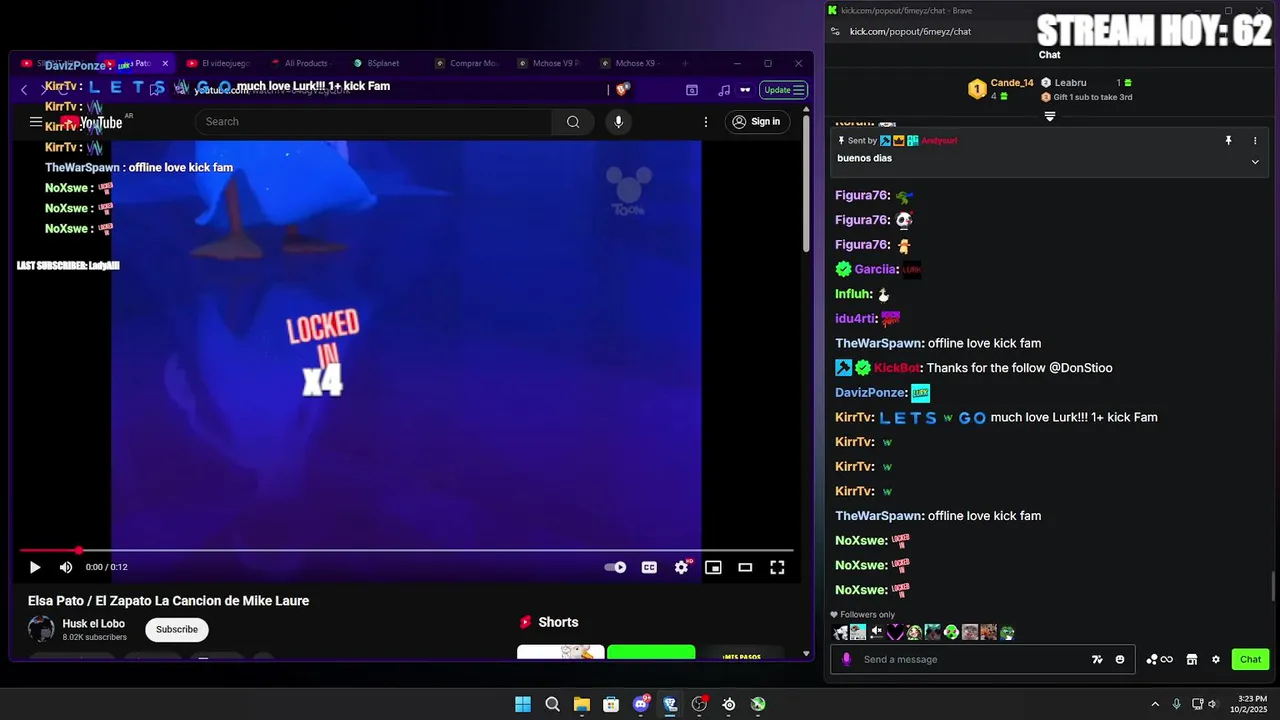
Task: Subscribe to Husk el Lobo
Action: (x=177, y=629)
